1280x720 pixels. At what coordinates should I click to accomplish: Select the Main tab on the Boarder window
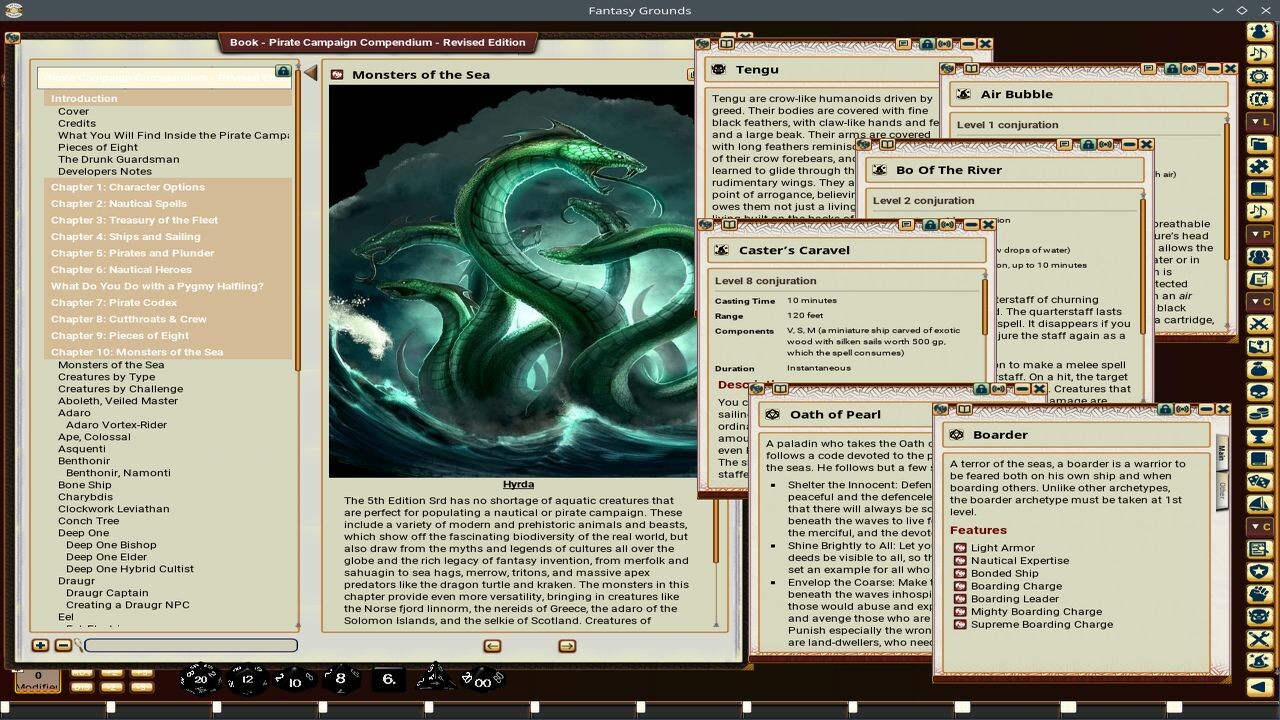click(x=1222, y=452)
